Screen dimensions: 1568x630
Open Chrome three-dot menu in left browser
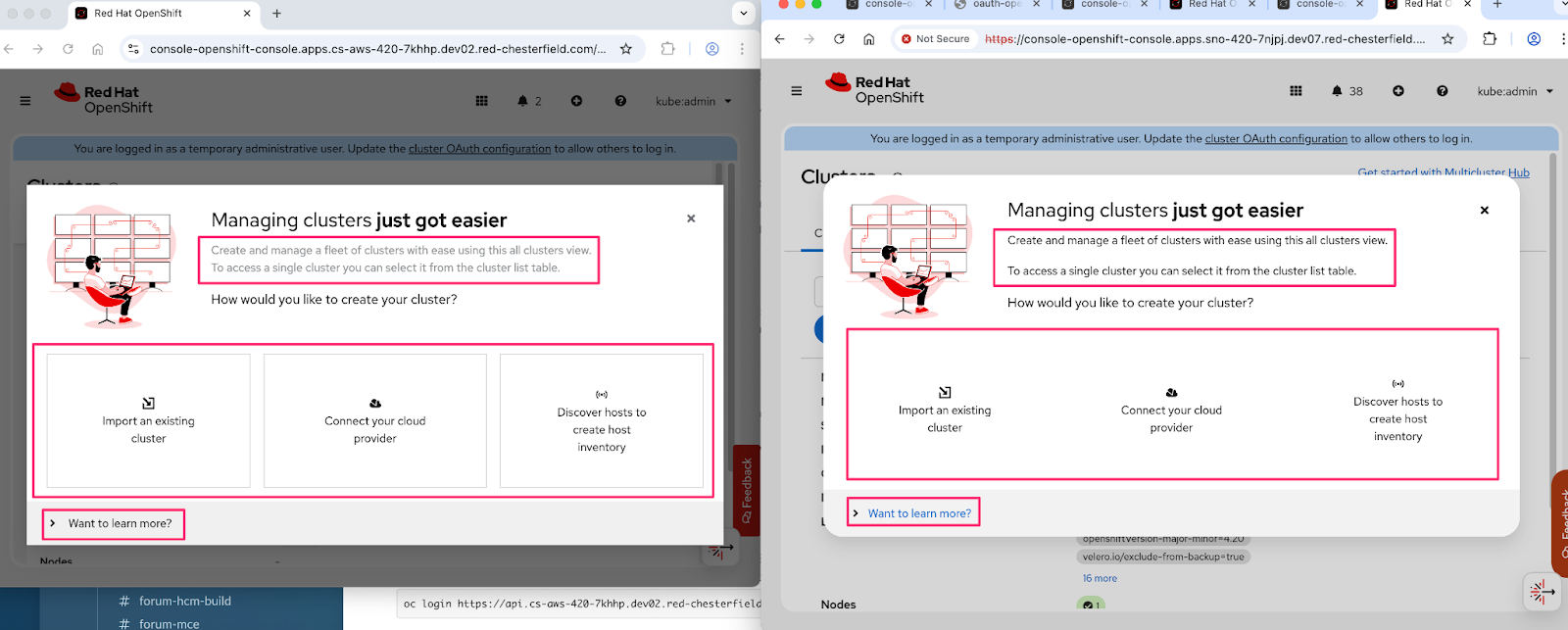pyautogui.click(x=742, y=49)
